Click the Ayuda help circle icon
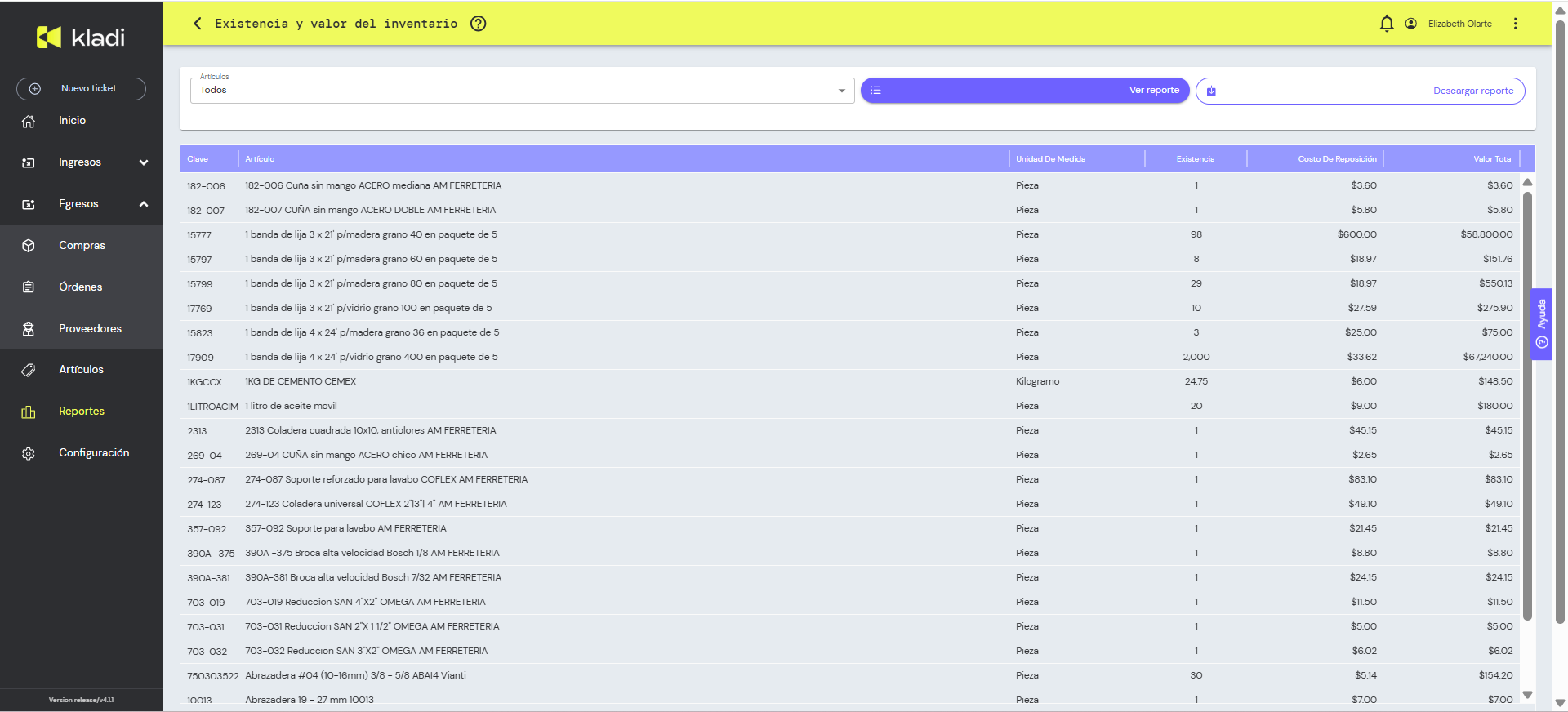The width and height of the screenshot is (1568, 712). (x=1542, y=342)
